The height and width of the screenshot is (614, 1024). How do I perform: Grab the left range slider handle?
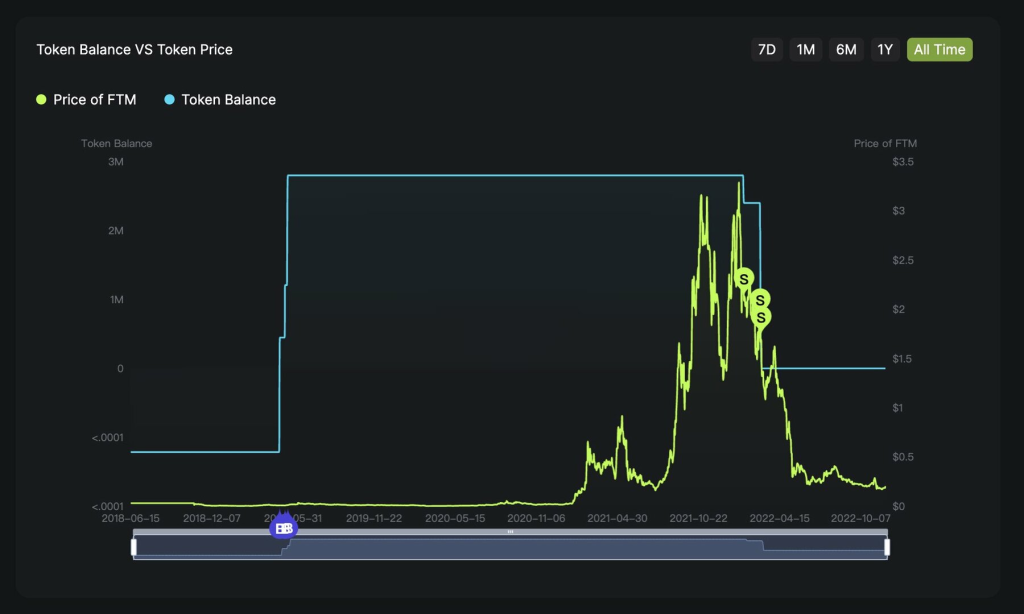pyautogui.click(x=134, y=547)
